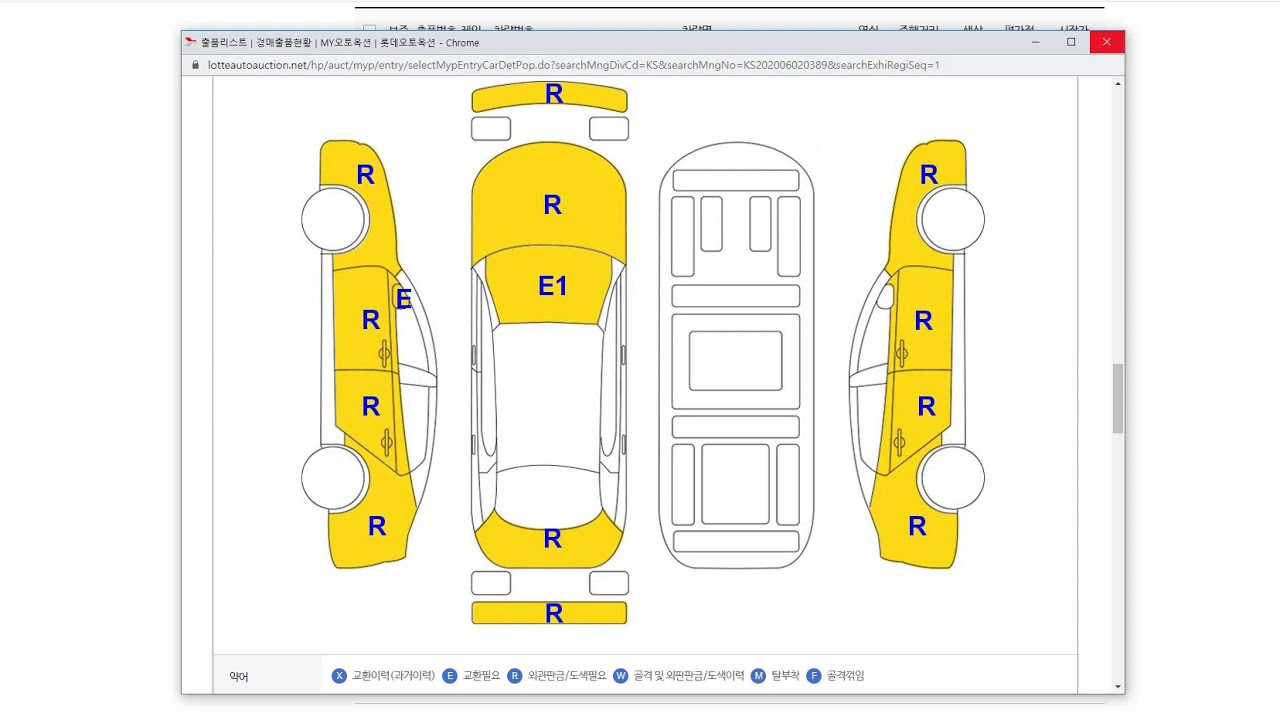Click the windshield marked E1

pyautogui.click(x=550, y=286)
